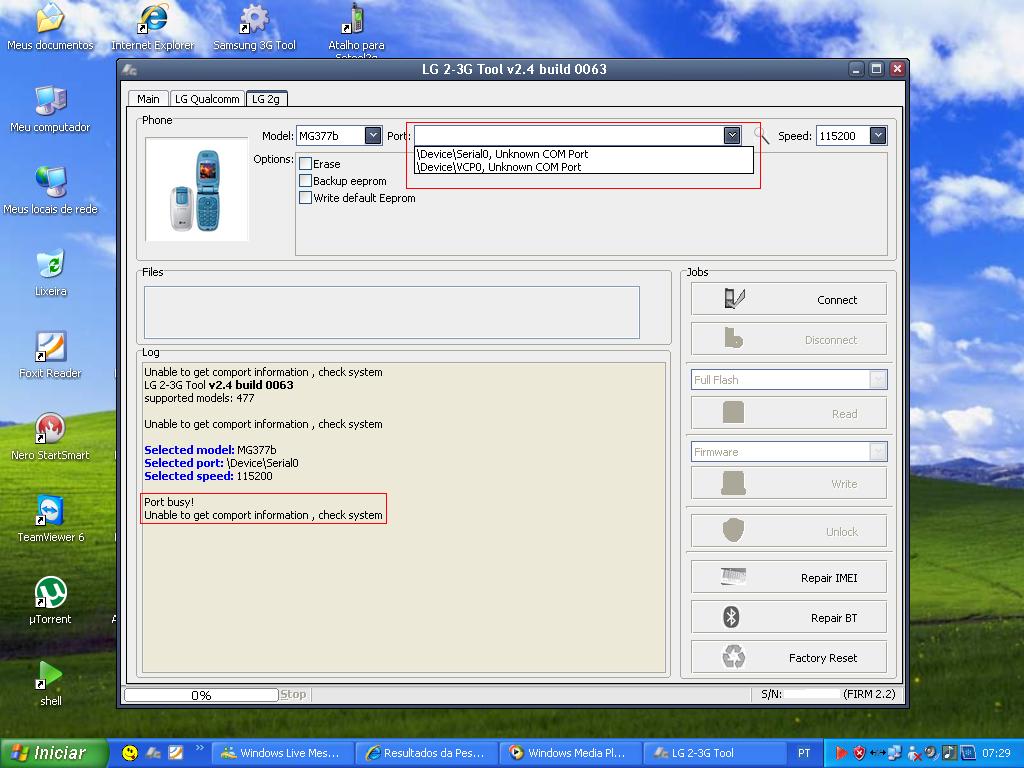The width and height of the screenshot is (1024, 768).
Task: Open the Model dropdown showing MG377b
Action: click(x=373, y=136)
